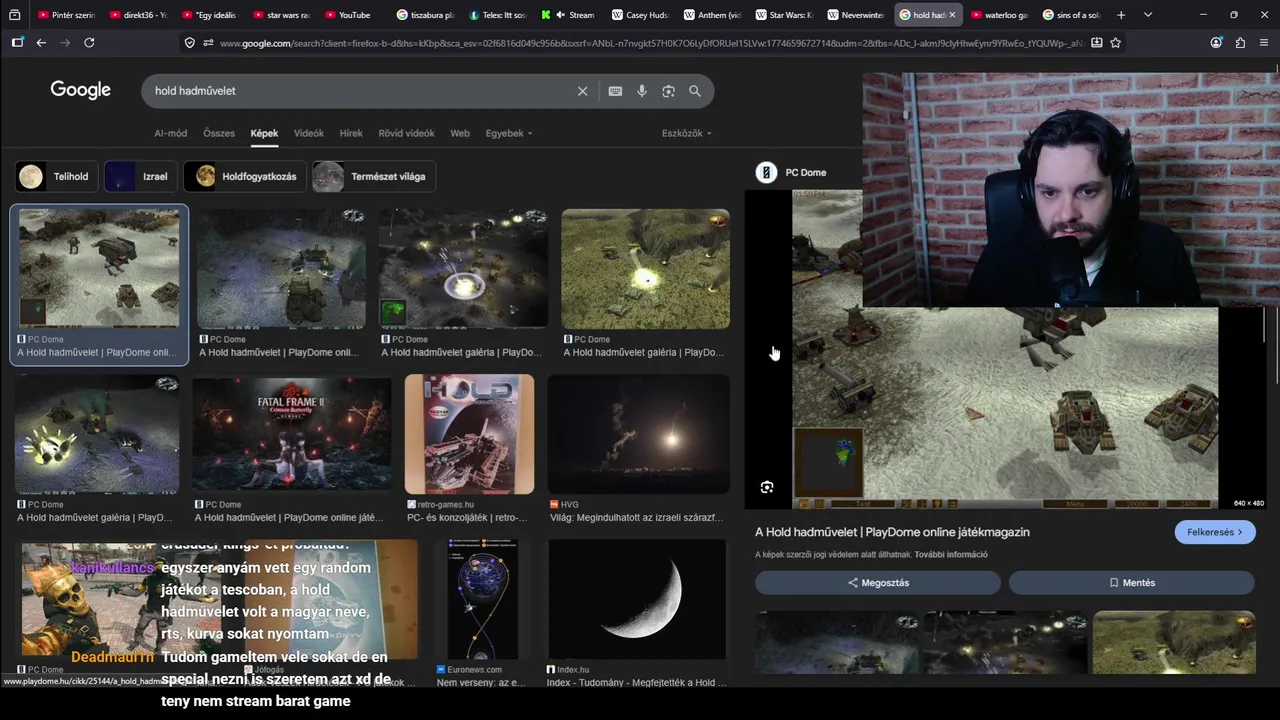The width and height of the screenshot is (1280, 720).
Task: Switch to the 'direkt36' YouTube tab
Action: pyautogui.click(x=138, y=15)
